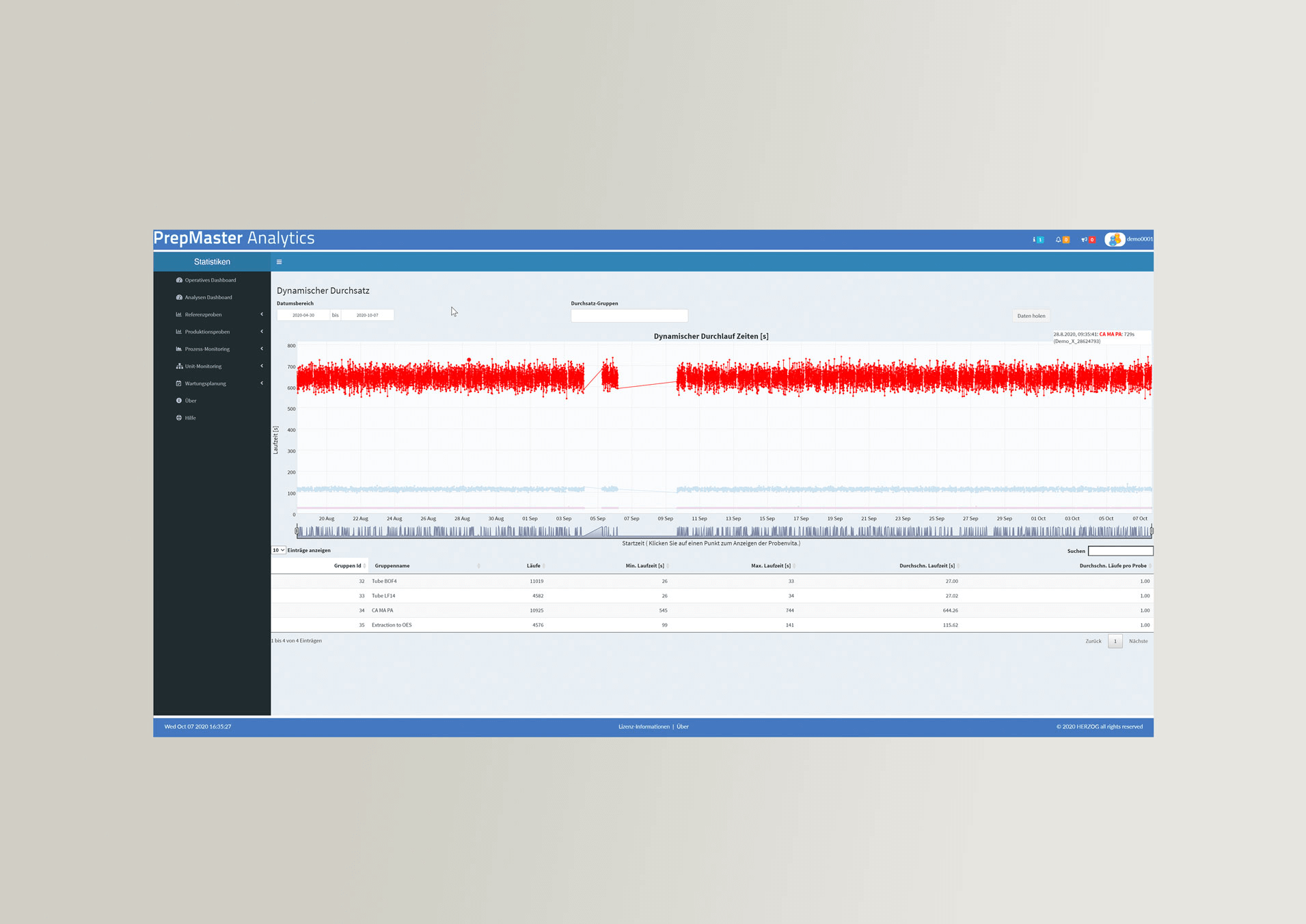Sort by Min. Laufzeit [s] header

point(647,566)
